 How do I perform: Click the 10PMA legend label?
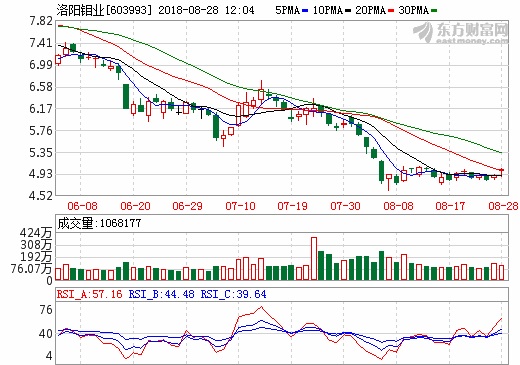click(328, 10)
